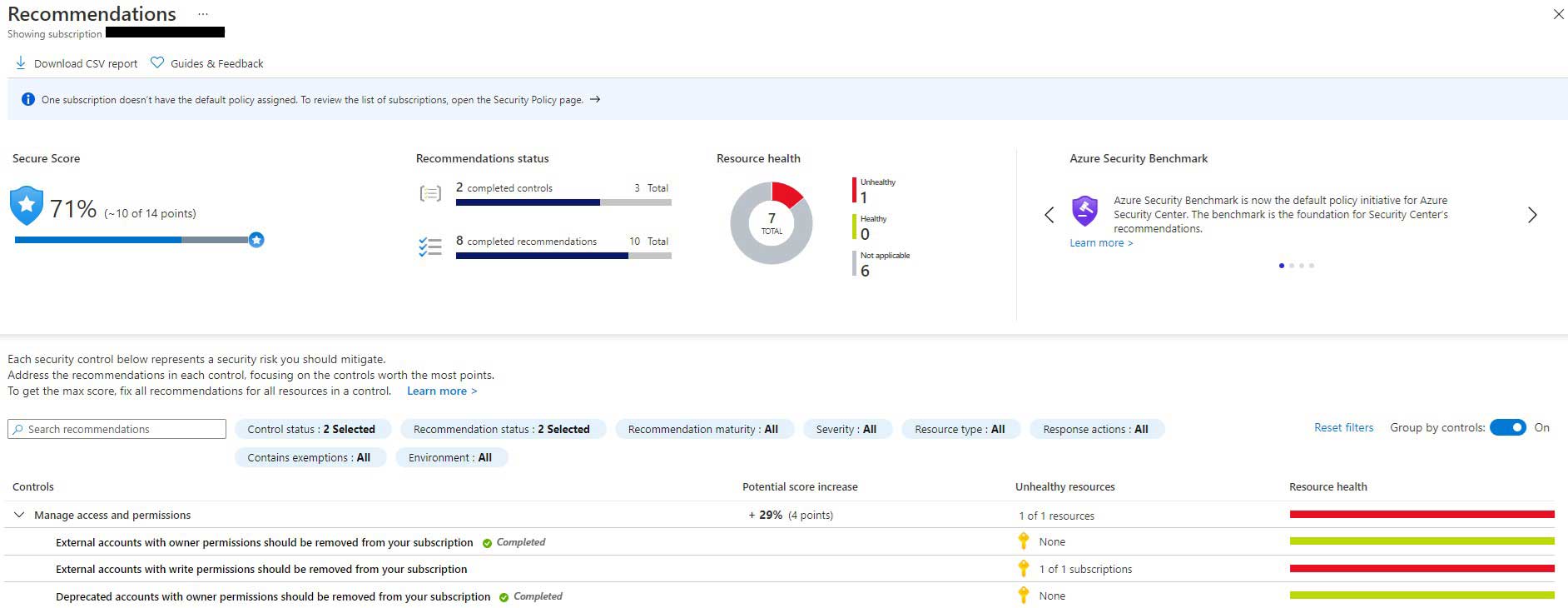Click the completed controls list icon
1568x608 pixels.
pos(430,194)
